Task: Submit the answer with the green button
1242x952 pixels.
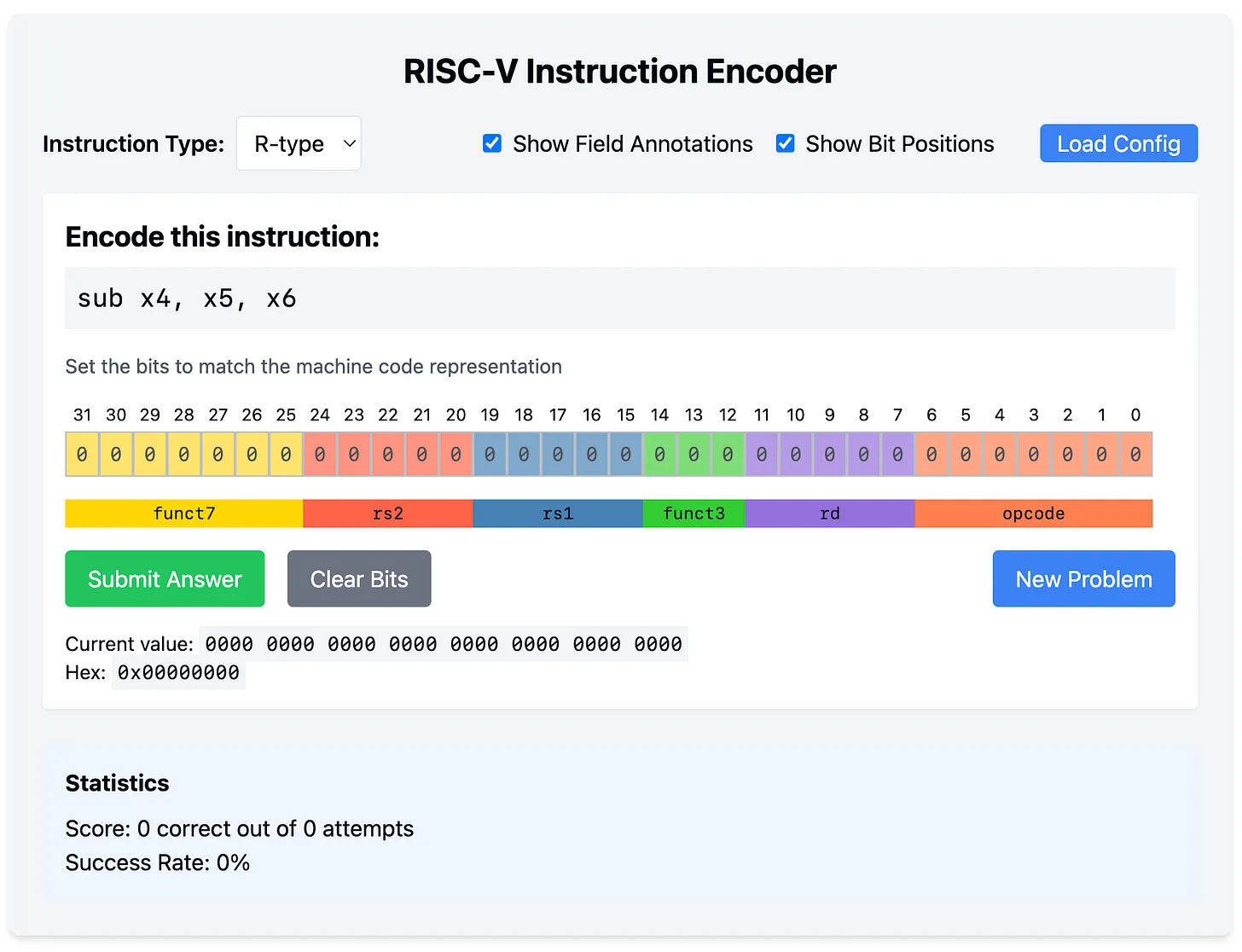Action: [165, 579]
